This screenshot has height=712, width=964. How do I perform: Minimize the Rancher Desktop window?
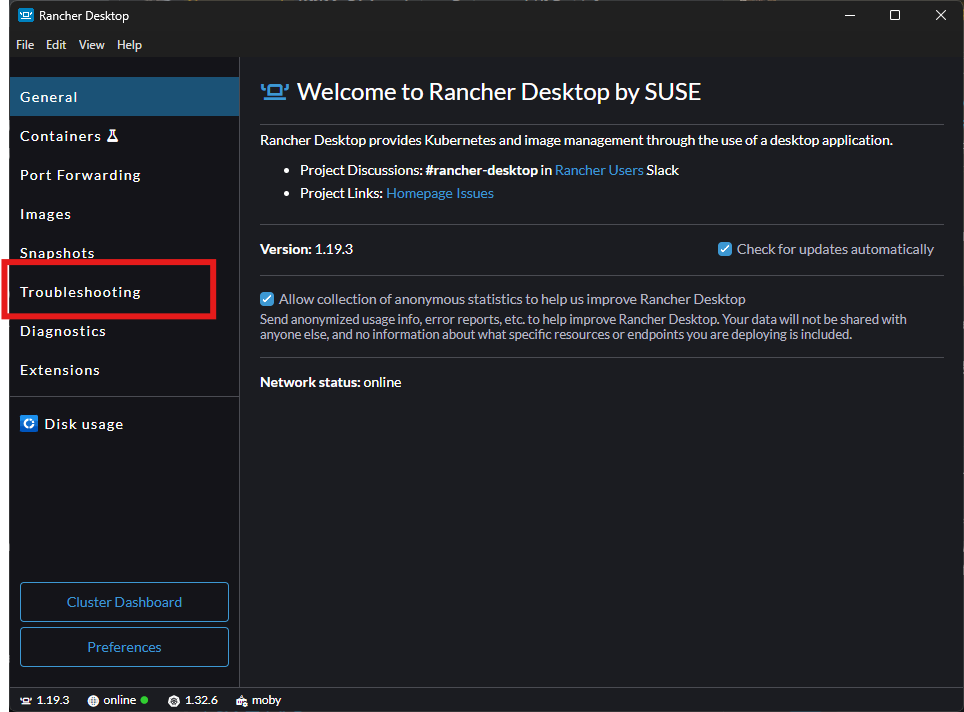[x=850, y=15]
